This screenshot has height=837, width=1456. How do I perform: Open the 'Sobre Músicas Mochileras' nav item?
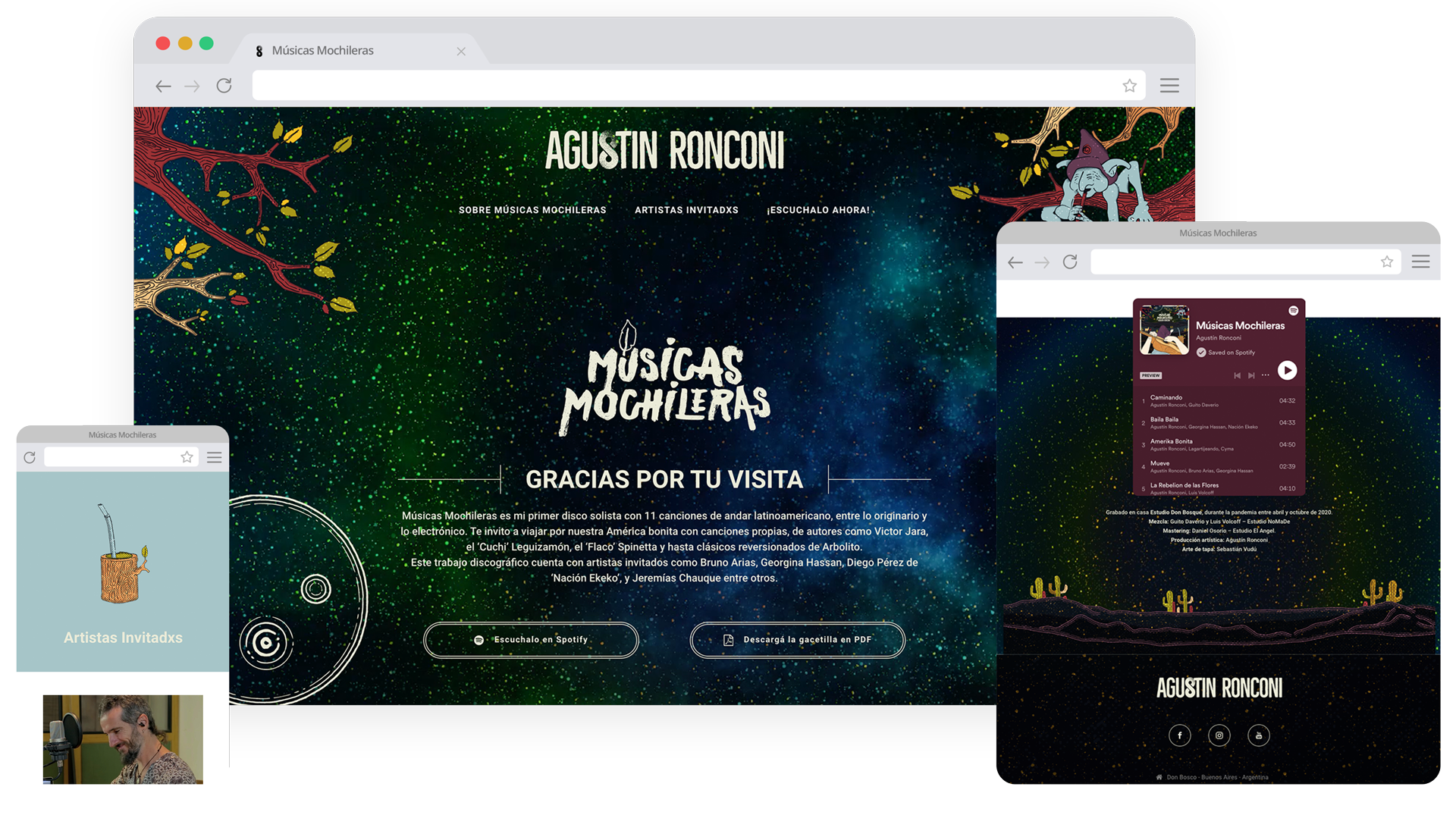[x=532, y=210]
